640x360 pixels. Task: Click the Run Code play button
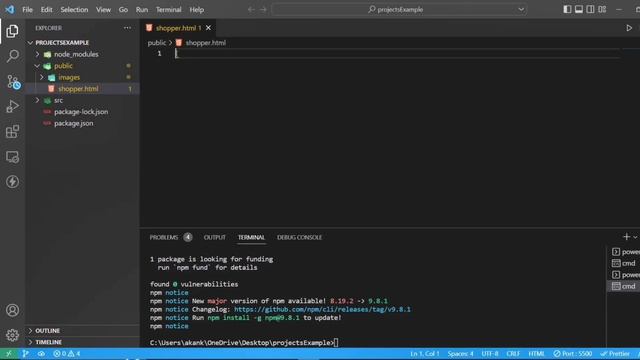tap(629, 28)
